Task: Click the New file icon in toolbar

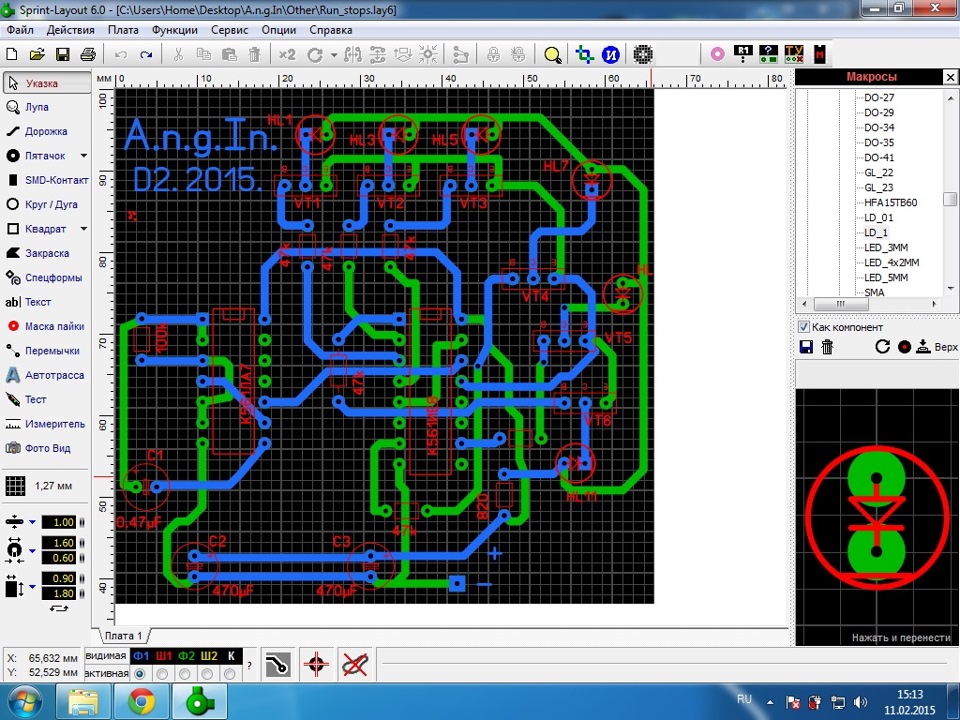Action: [12, 54]
